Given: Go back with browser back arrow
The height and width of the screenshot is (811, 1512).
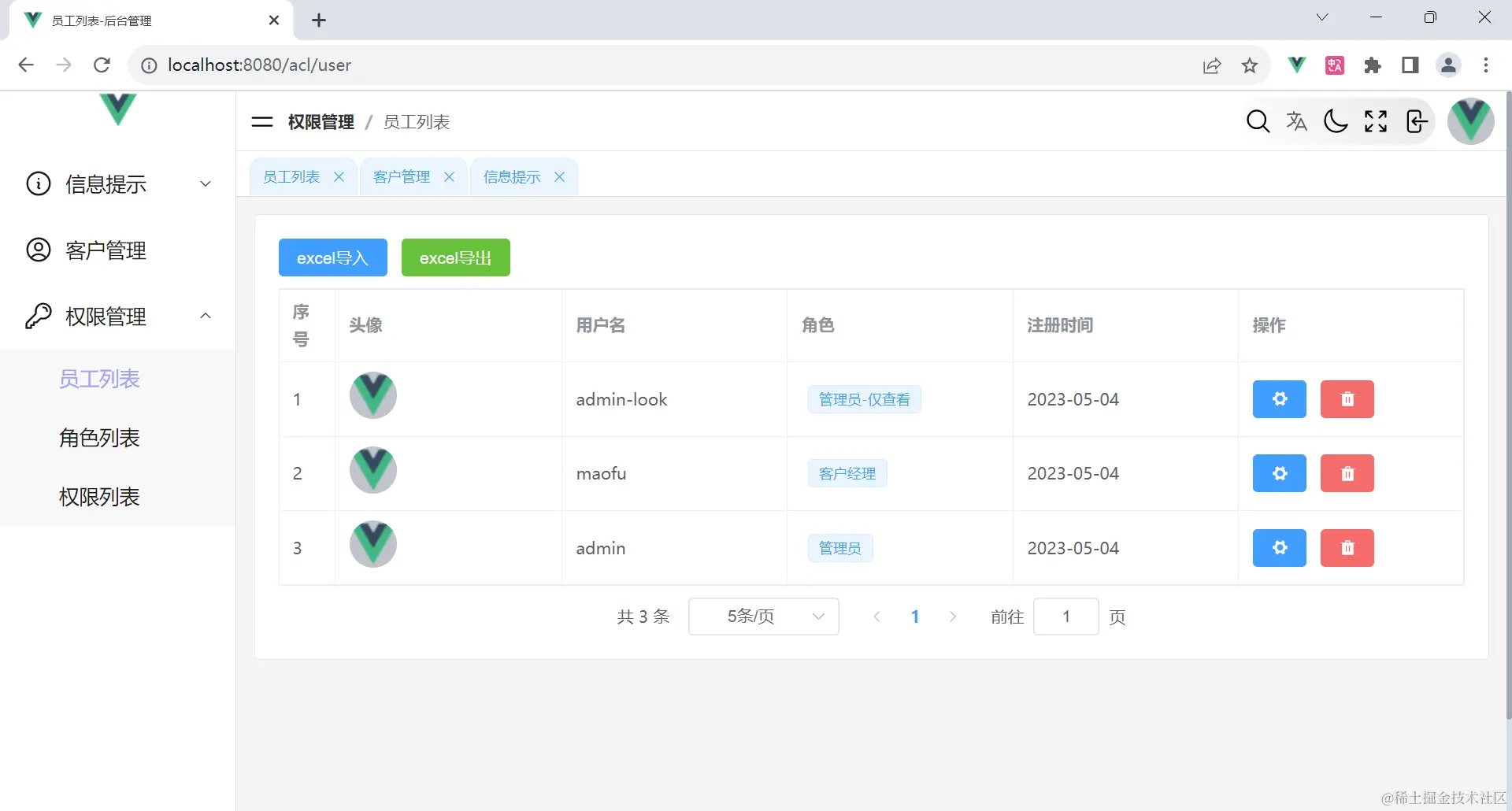Looking at the screenshot, I should pos(26,65).
